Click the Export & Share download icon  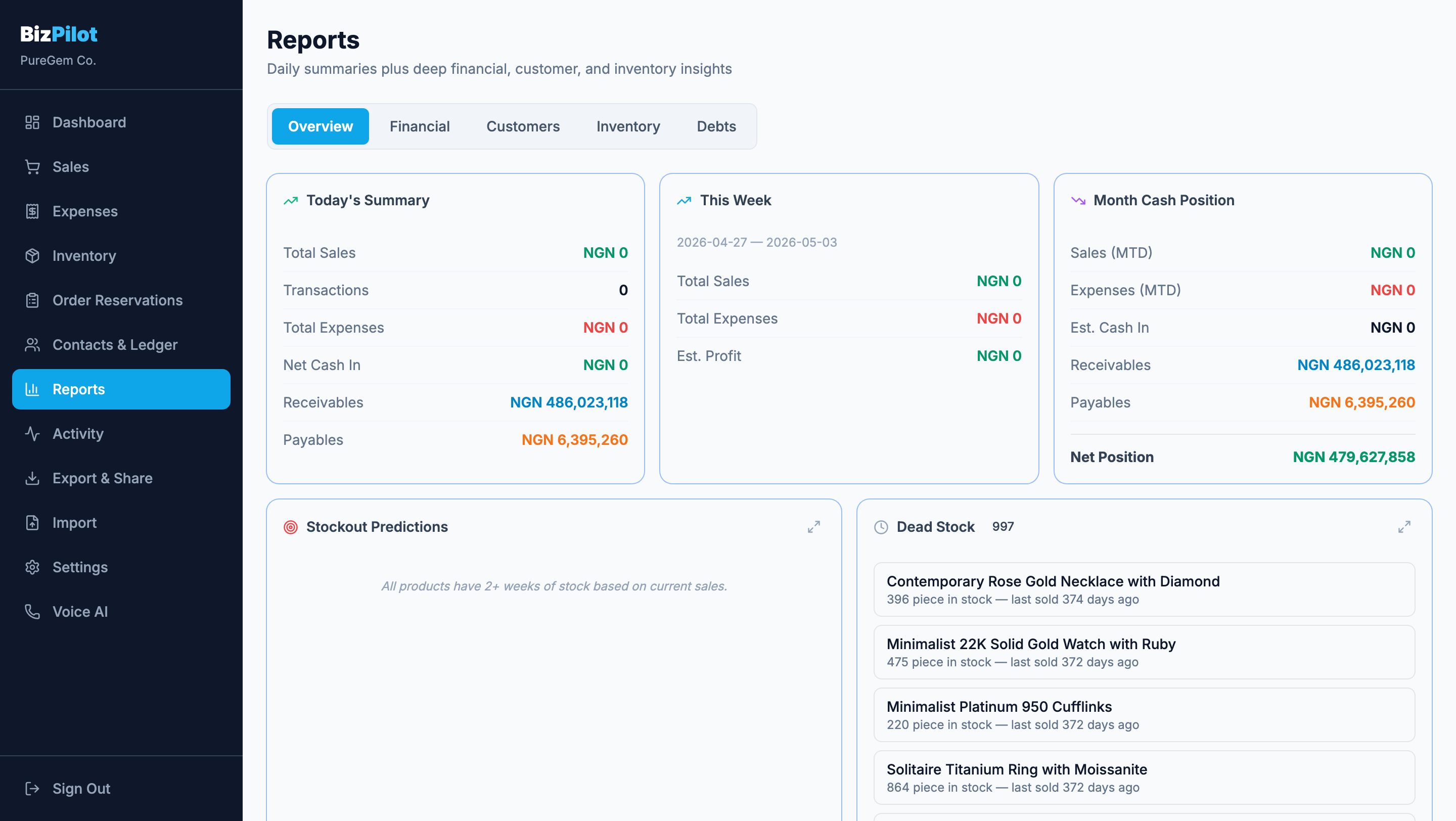(x=32, y=478)
